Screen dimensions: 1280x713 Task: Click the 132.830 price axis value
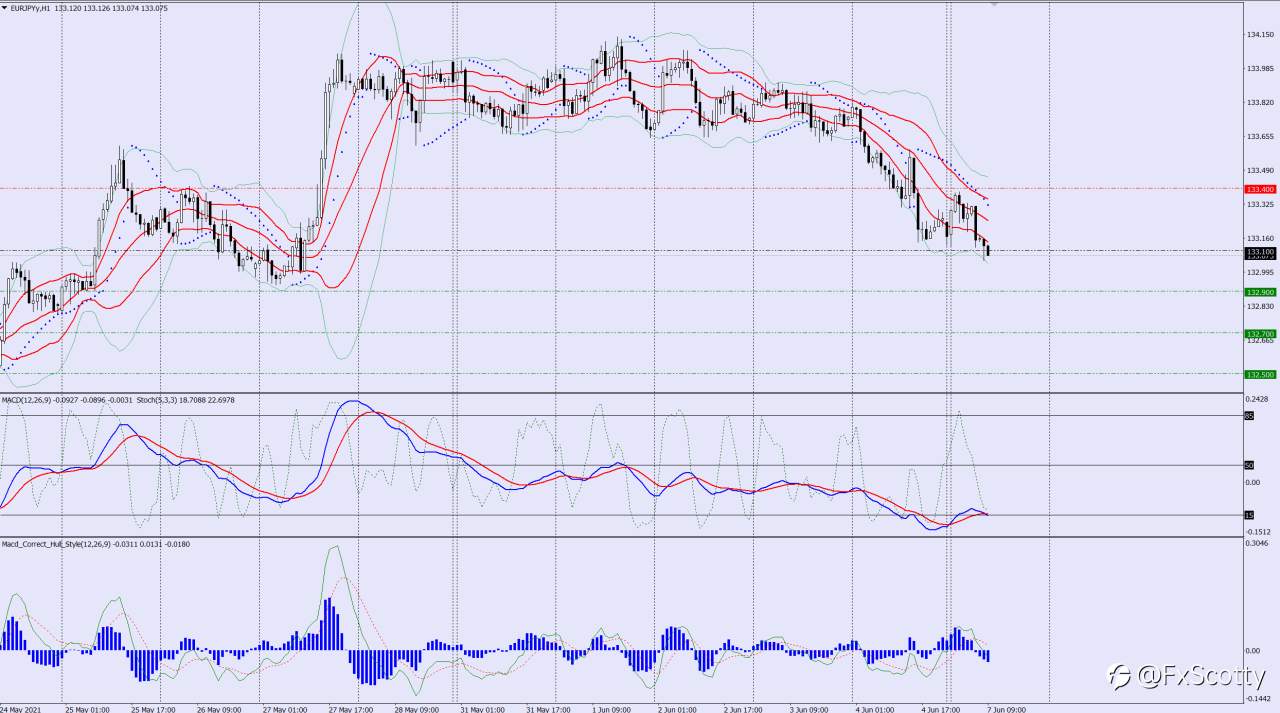(1260, 307)
